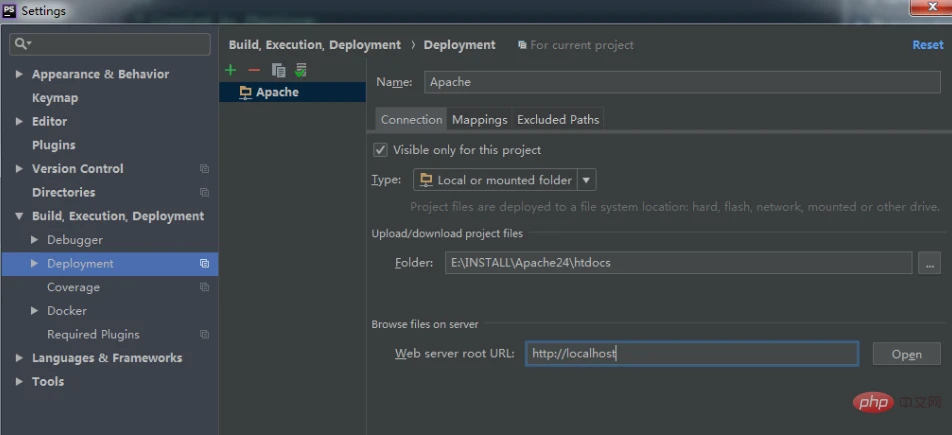Select the Apache server entry
The image size is (952, 435).
(293, 92)
